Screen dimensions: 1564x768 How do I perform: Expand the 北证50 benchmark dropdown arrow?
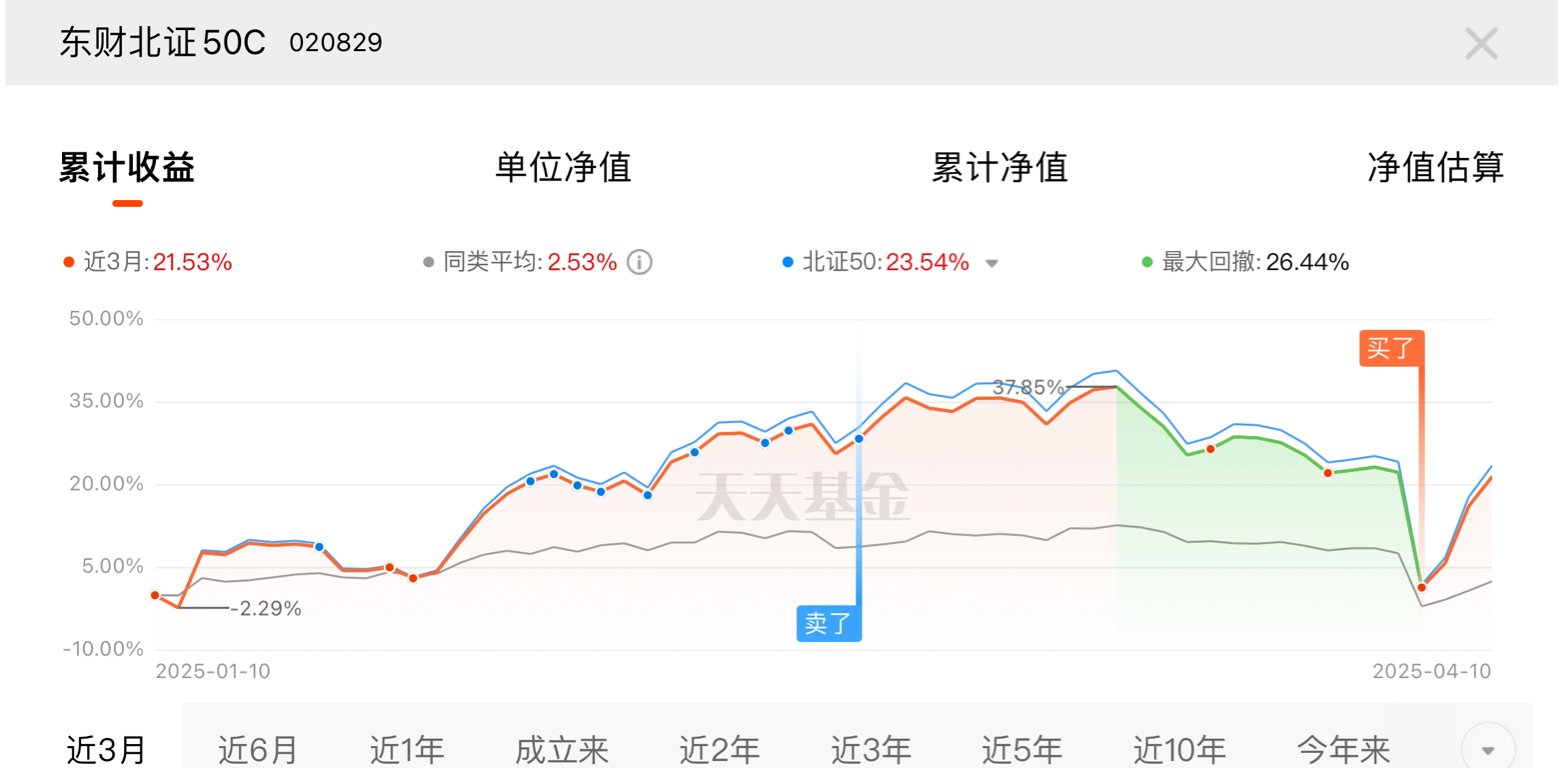point(992,264)
